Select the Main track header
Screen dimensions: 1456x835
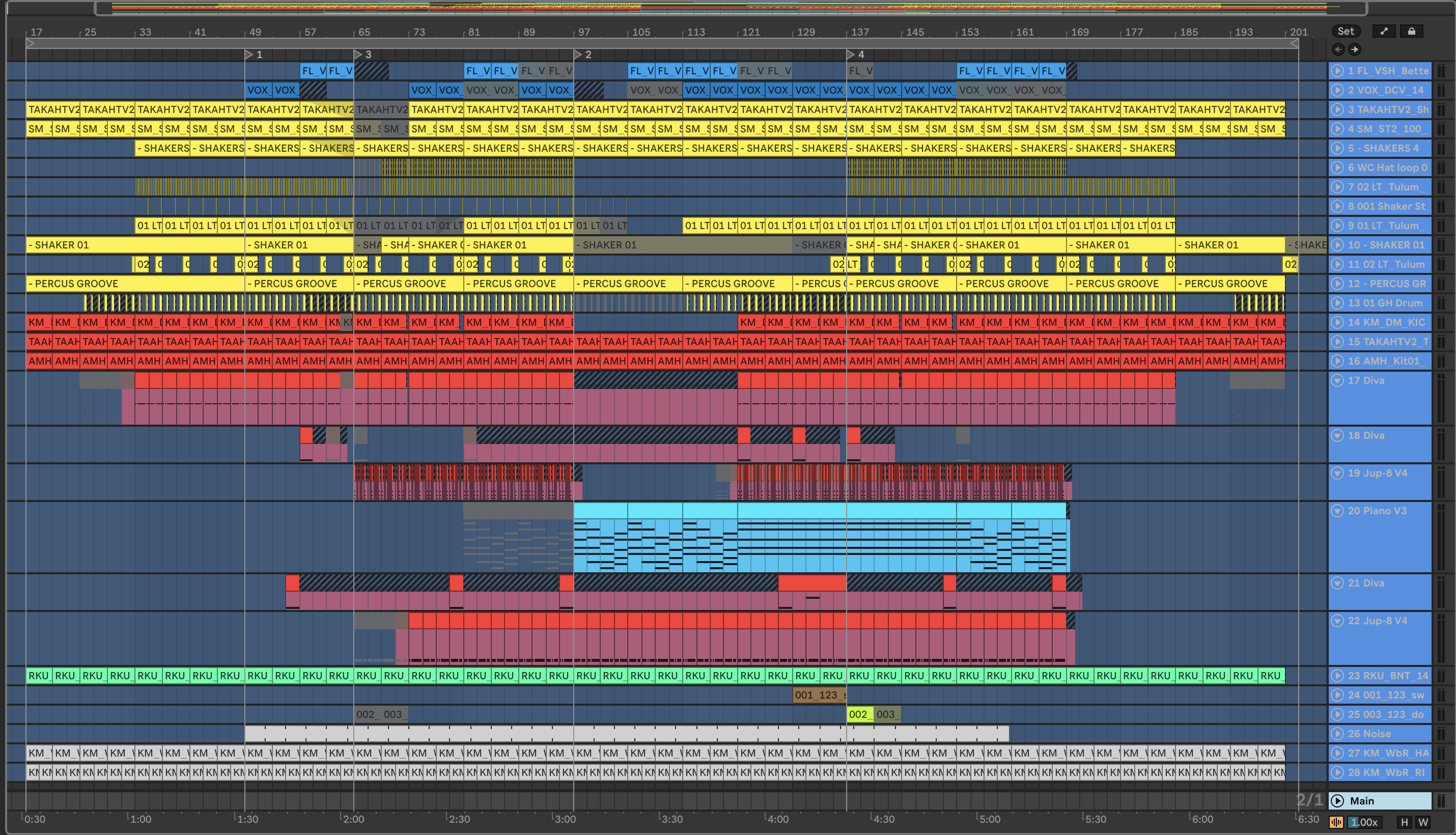tap(1380, 801)
